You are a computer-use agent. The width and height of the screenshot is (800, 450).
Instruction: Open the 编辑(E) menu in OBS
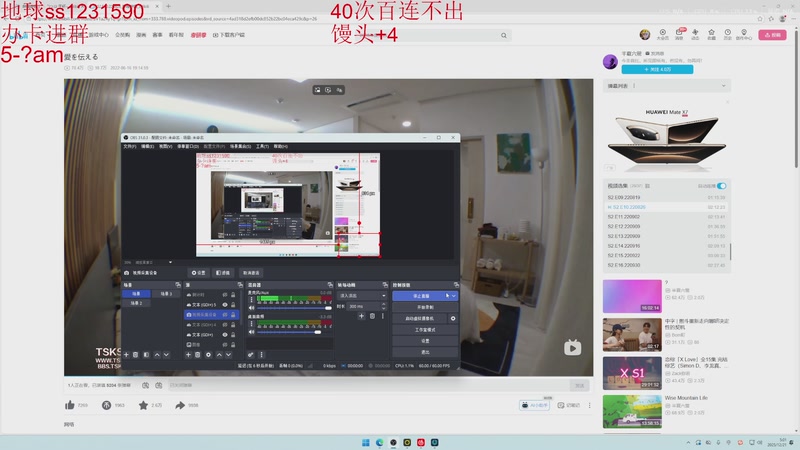point(147,146)
